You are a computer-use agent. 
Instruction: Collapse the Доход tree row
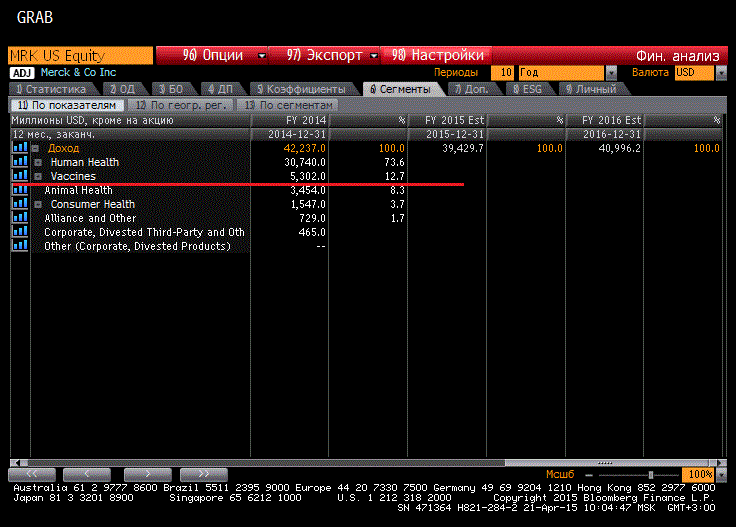click(x=37, y=148)
